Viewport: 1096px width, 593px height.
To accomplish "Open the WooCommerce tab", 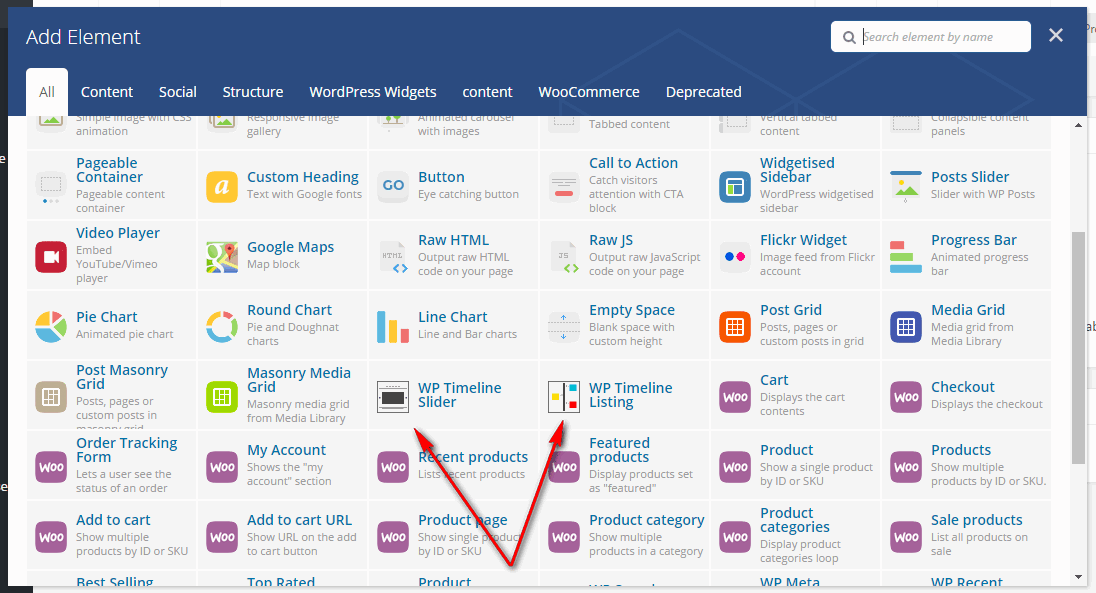I will click(x=589, y=92).
